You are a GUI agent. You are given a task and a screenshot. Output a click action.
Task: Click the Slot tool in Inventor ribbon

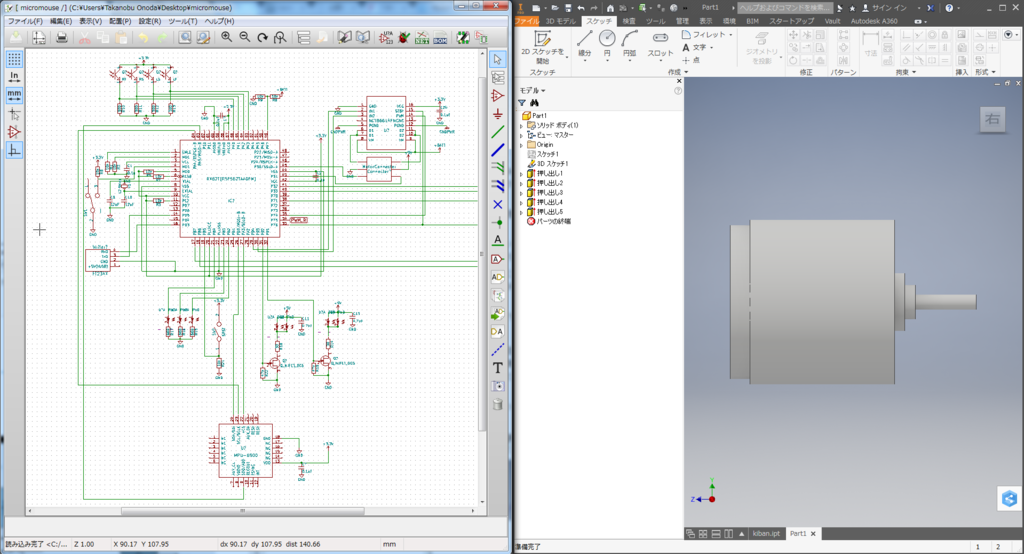(x=660, y=44)
